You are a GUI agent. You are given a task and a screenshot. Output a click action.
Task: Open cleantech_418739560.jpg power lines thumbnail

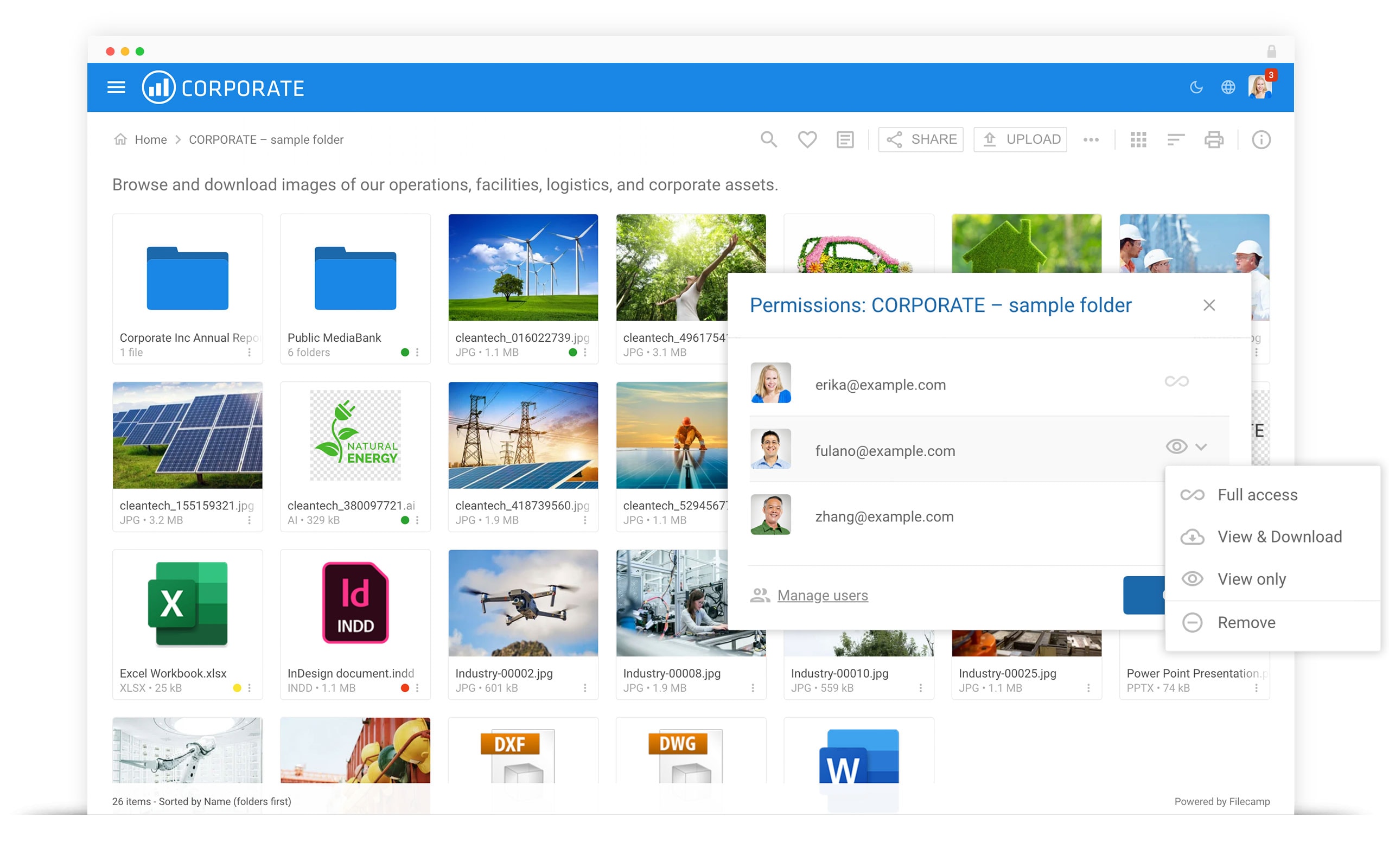[523, 435]
